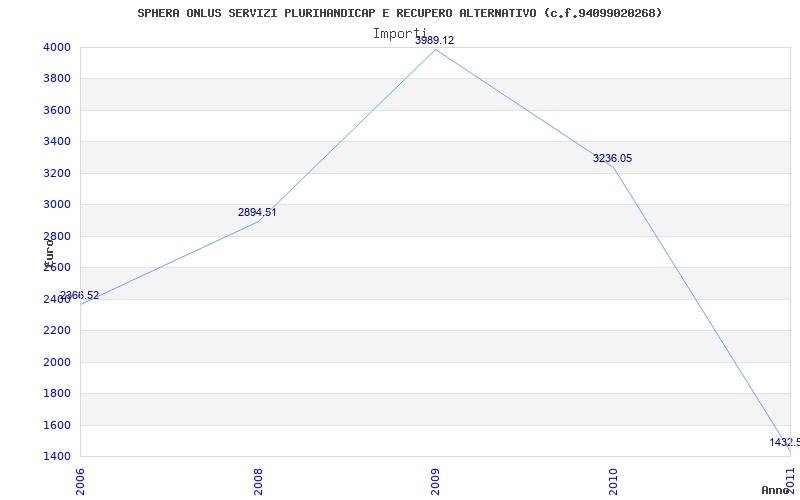Select the 3200 y-axis tick label

click(57, 173)
